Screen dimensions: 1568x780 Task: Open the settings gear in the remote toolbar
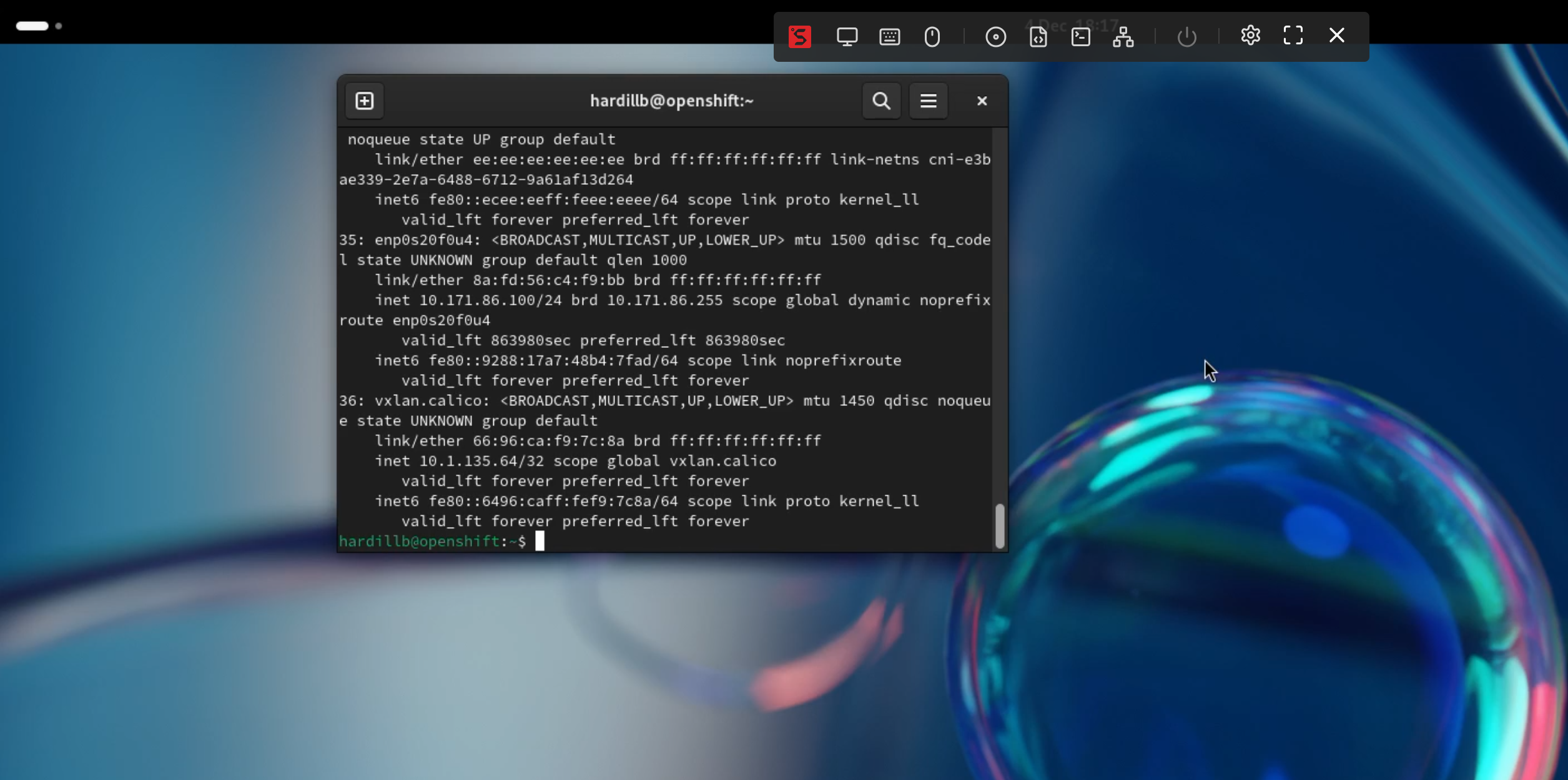click(1250, 35)
